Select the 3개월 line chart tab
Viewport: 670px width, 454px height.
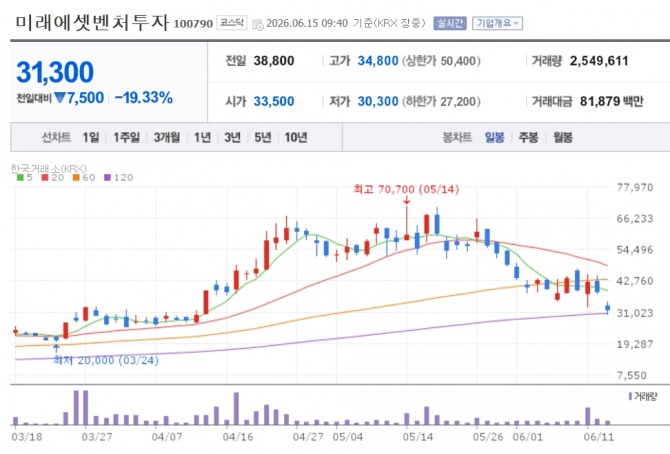[x=167, y=137]
